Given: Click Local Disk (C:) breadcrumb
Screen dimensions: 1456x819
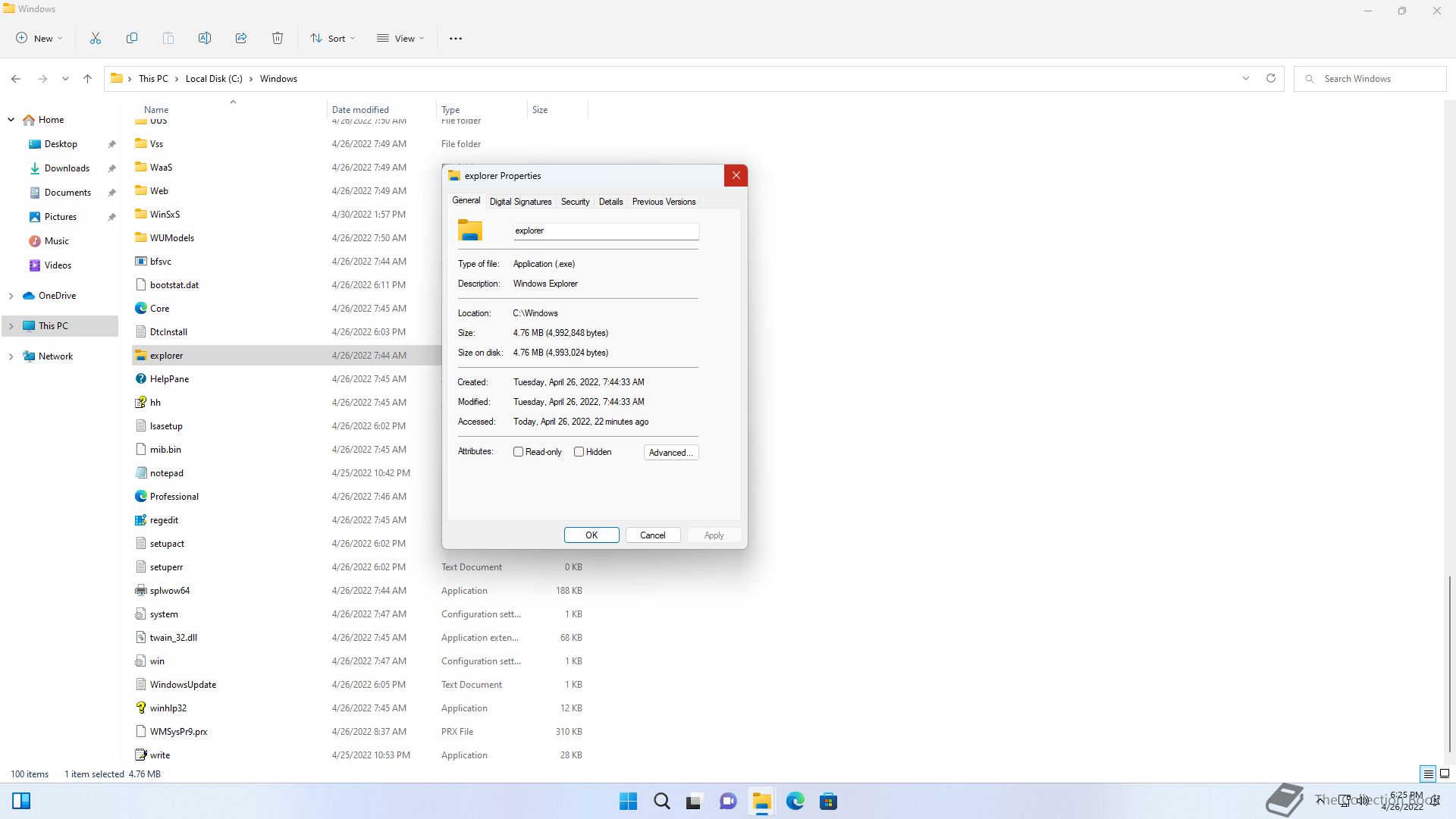Looking at the screenshot, I should click(214, 79).
